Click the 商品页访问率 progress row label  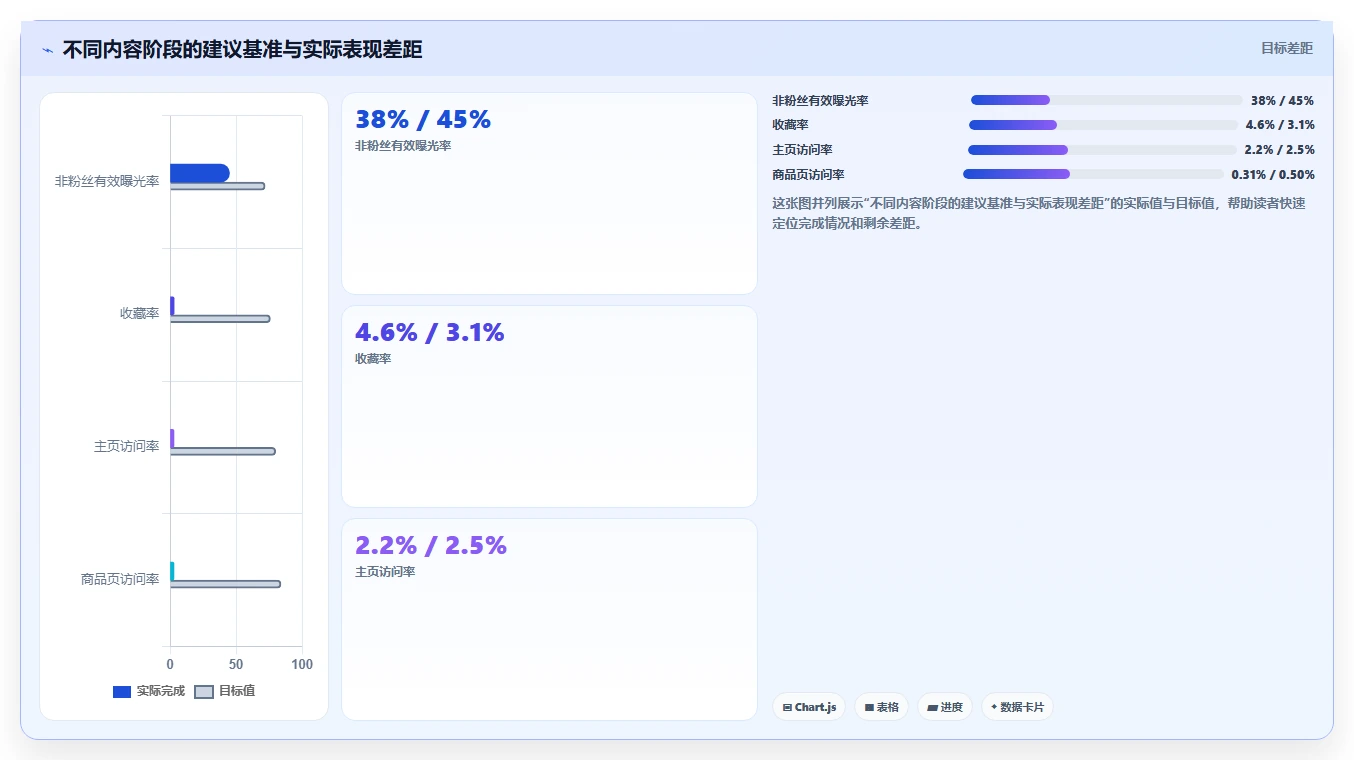(x=808, y=174)
